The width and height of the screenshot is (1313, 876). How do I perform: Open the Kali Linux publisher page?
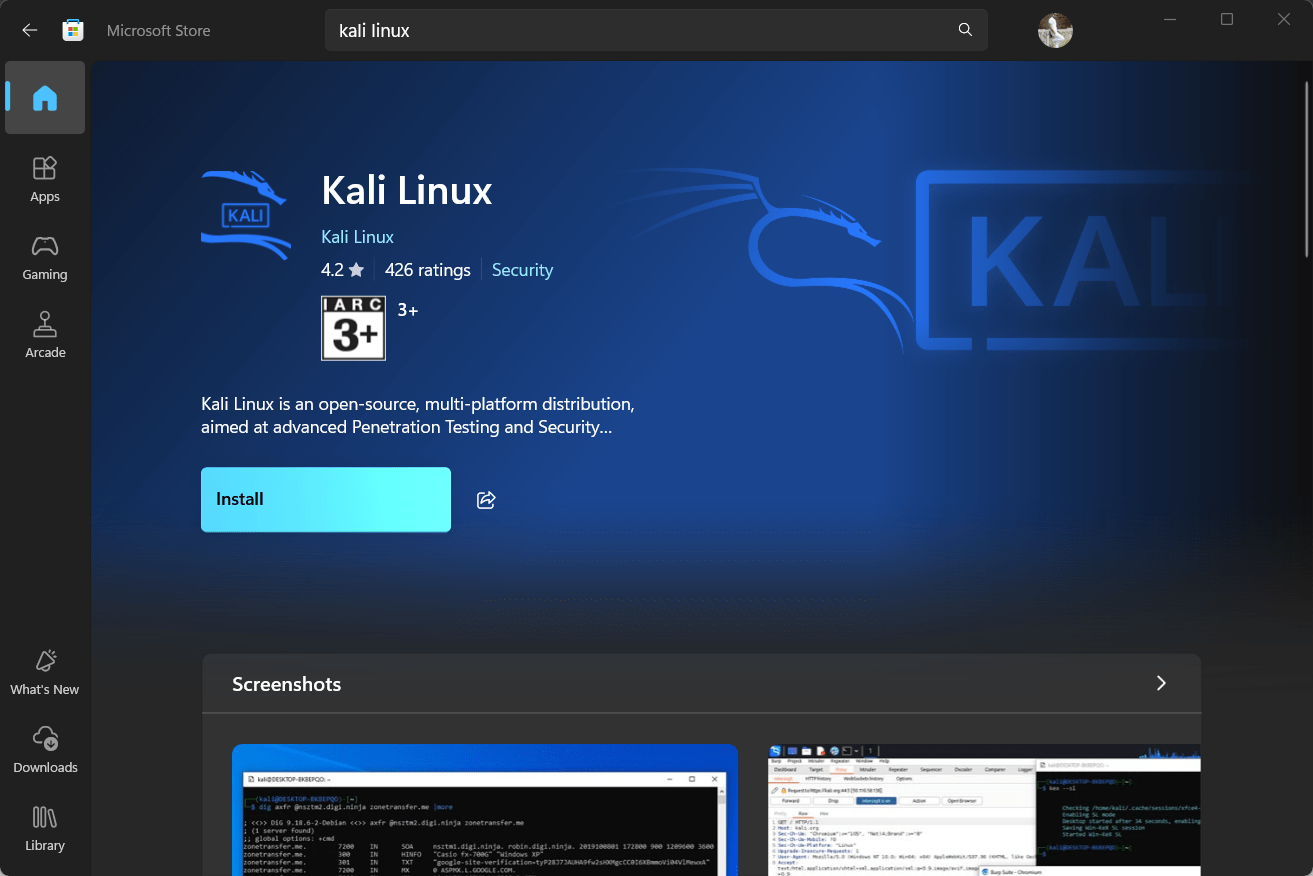[x=357, y=236]
